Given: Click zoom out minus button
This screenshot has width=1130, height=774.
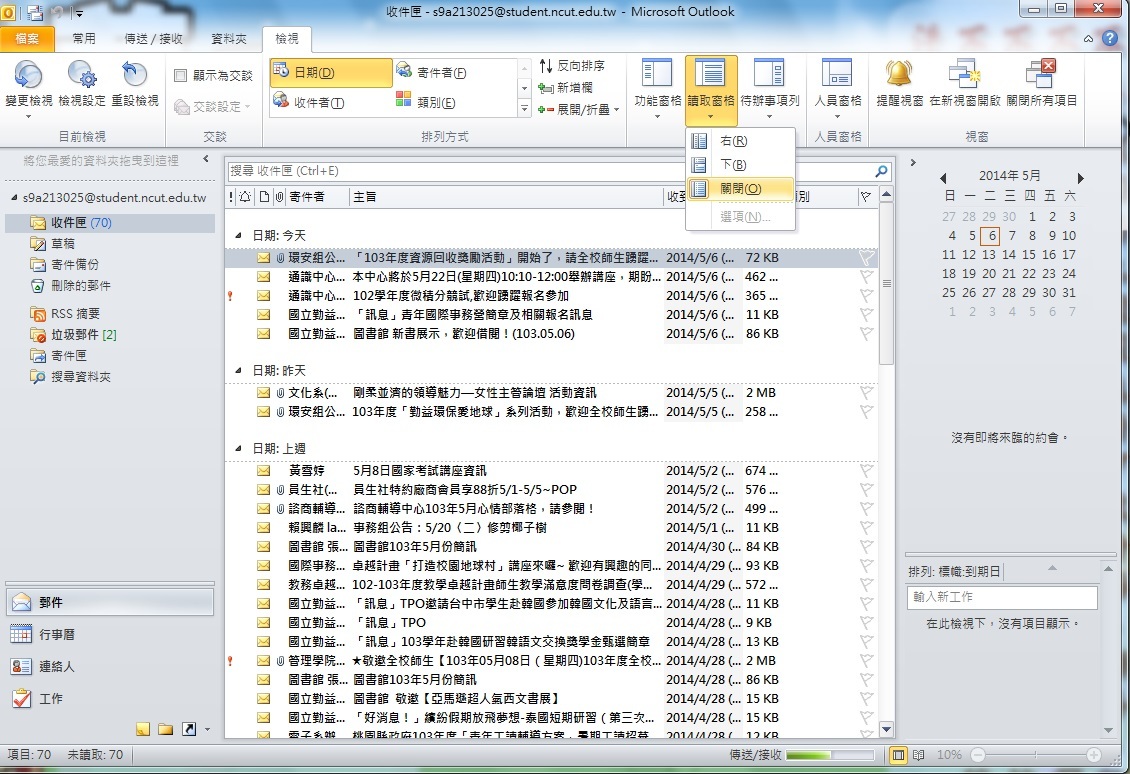Looking at the screenshot, I should pos(978,755).
